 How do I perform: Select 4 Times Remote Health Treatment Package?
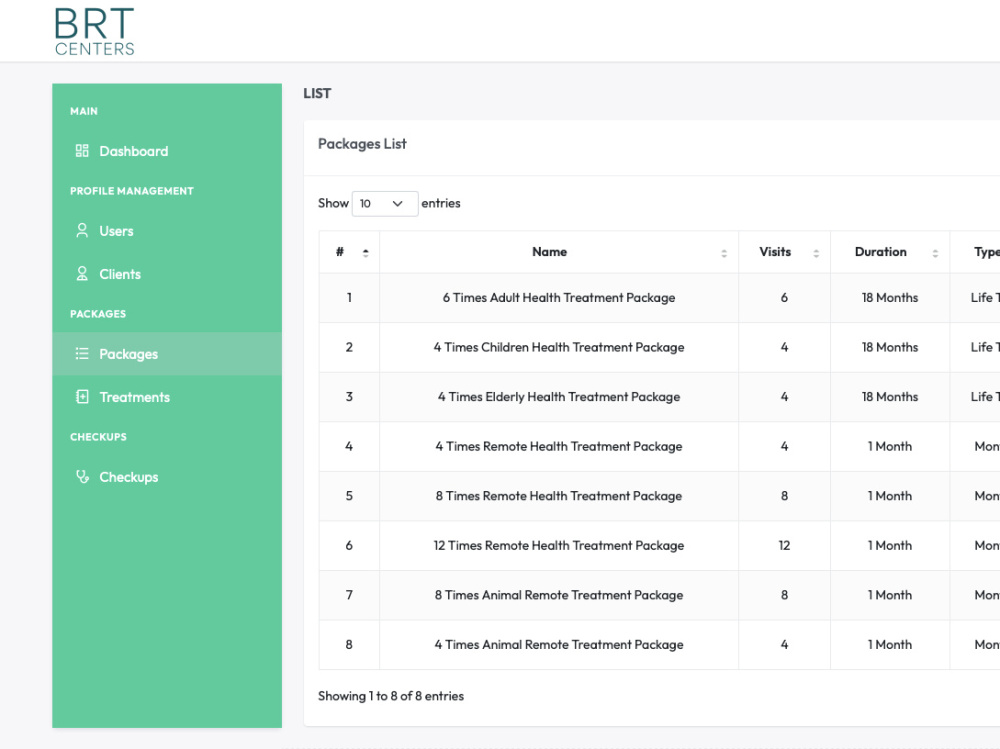click(559, 447)
